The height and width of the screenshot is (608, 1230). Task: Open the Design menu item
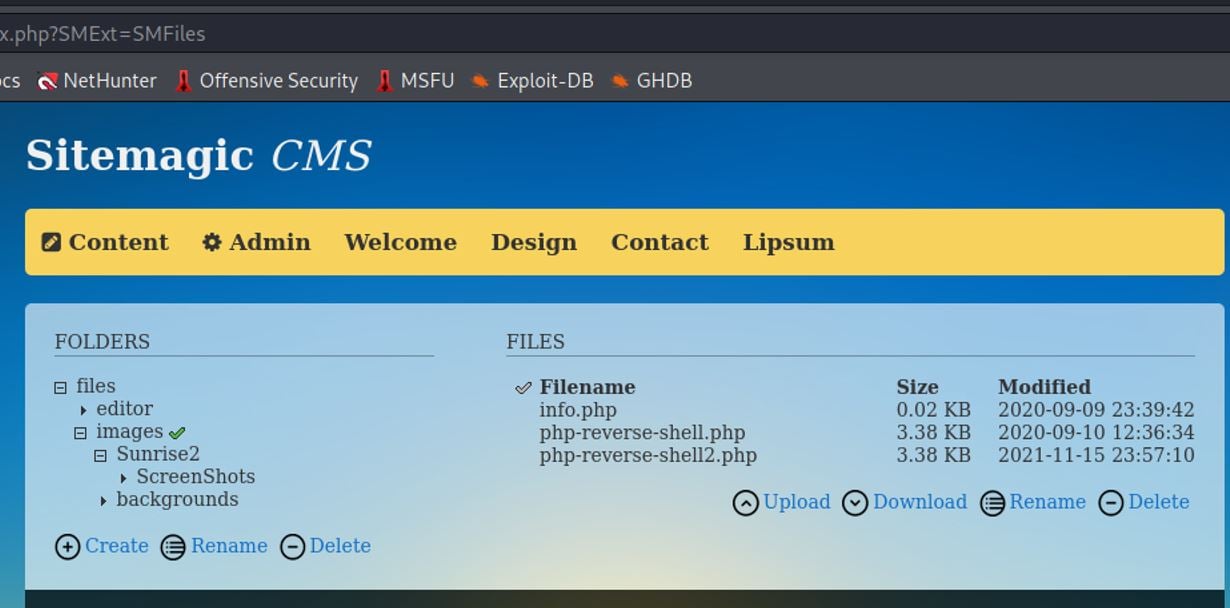[534, 242]
